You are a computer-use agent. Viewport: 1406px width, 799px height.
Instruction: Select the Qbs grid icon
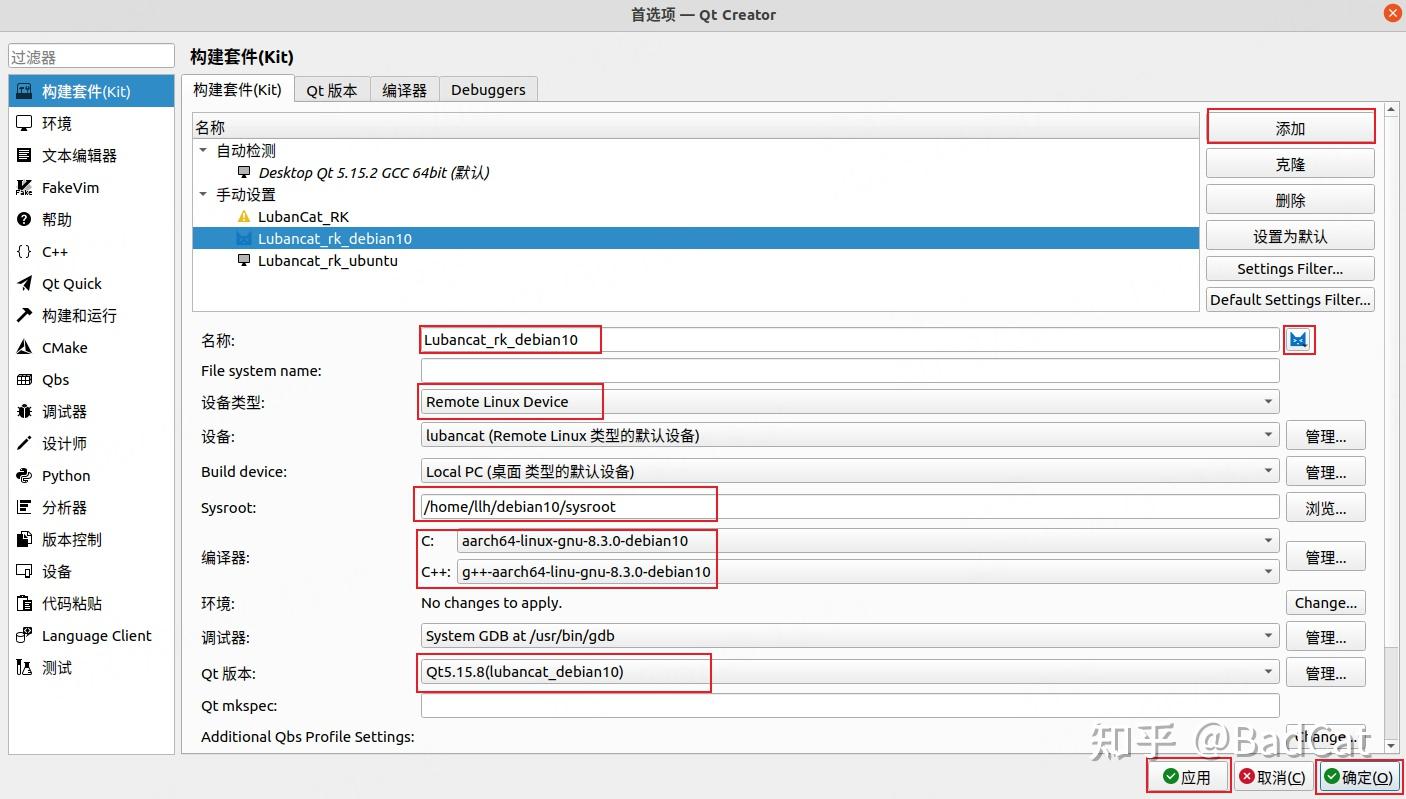[24, 379]
